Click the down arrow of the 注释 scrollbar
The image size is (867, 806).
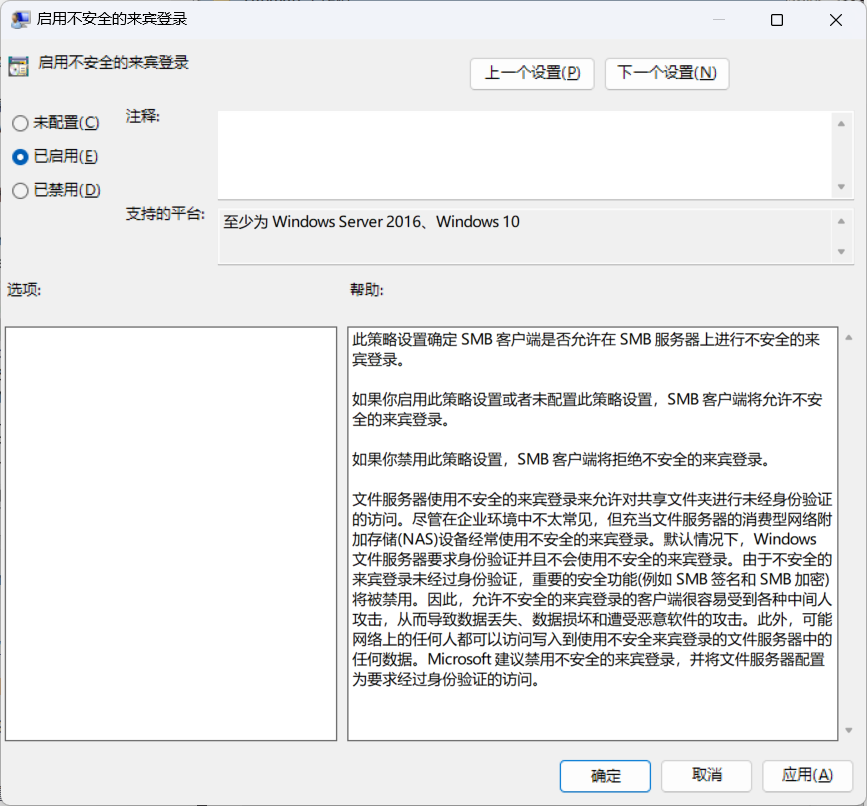tap(842, 187)
